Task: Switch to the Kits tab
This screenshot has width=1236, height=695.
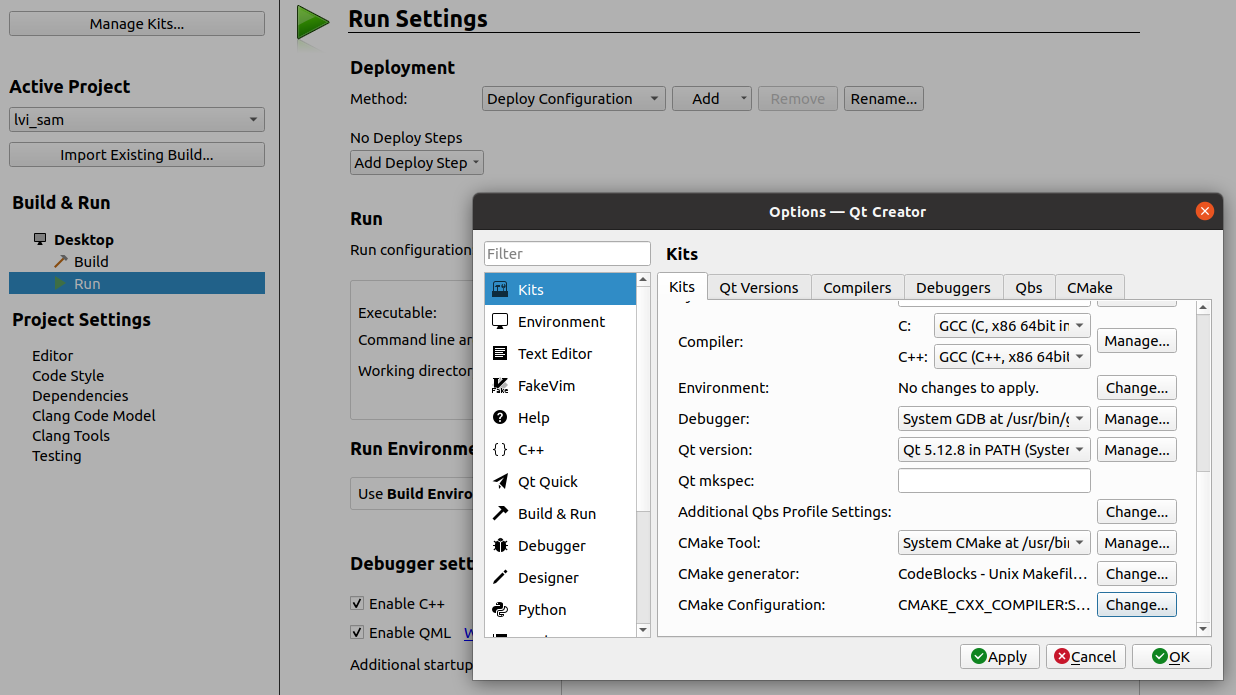Action: pos(682,287)
